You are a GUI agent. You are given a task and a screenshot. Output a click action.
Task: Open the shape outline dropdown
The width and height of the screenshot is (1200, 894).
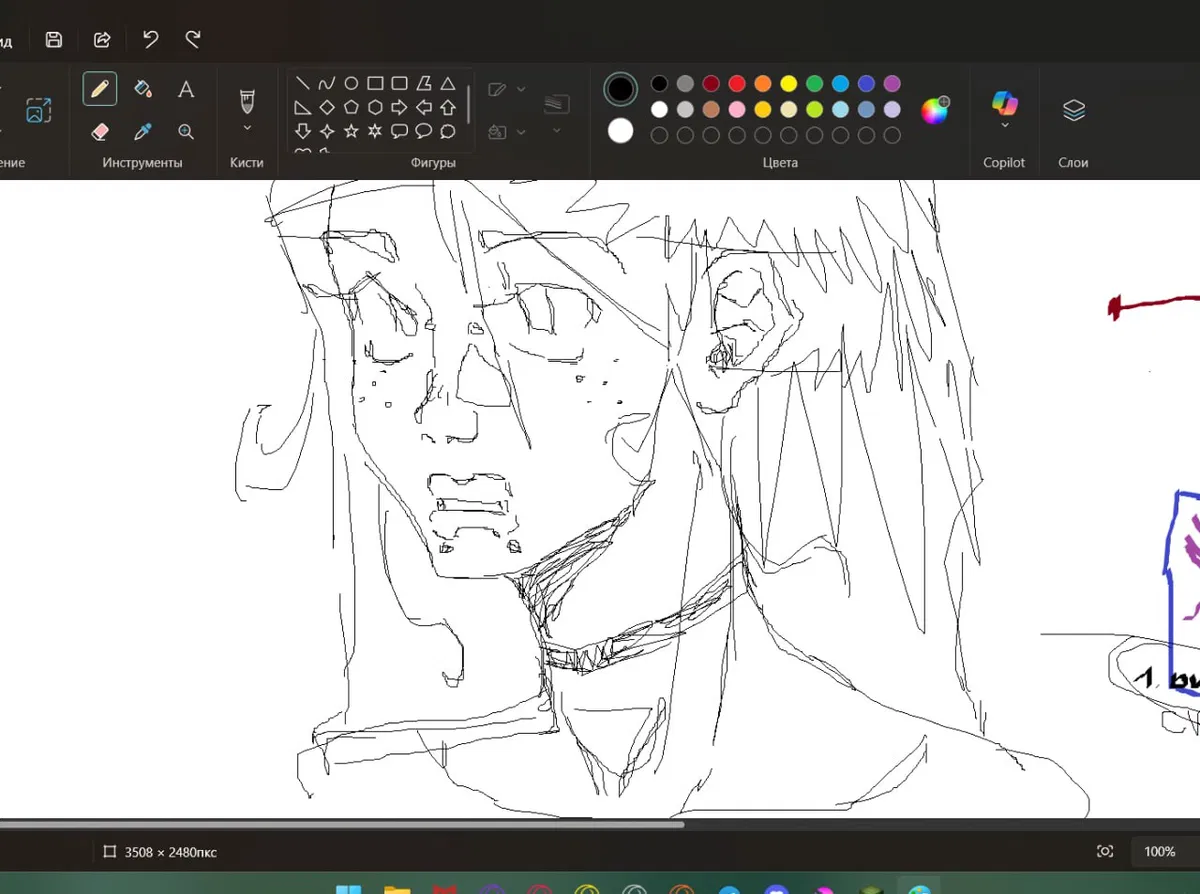pyautogui.click(x=520, y=89)
